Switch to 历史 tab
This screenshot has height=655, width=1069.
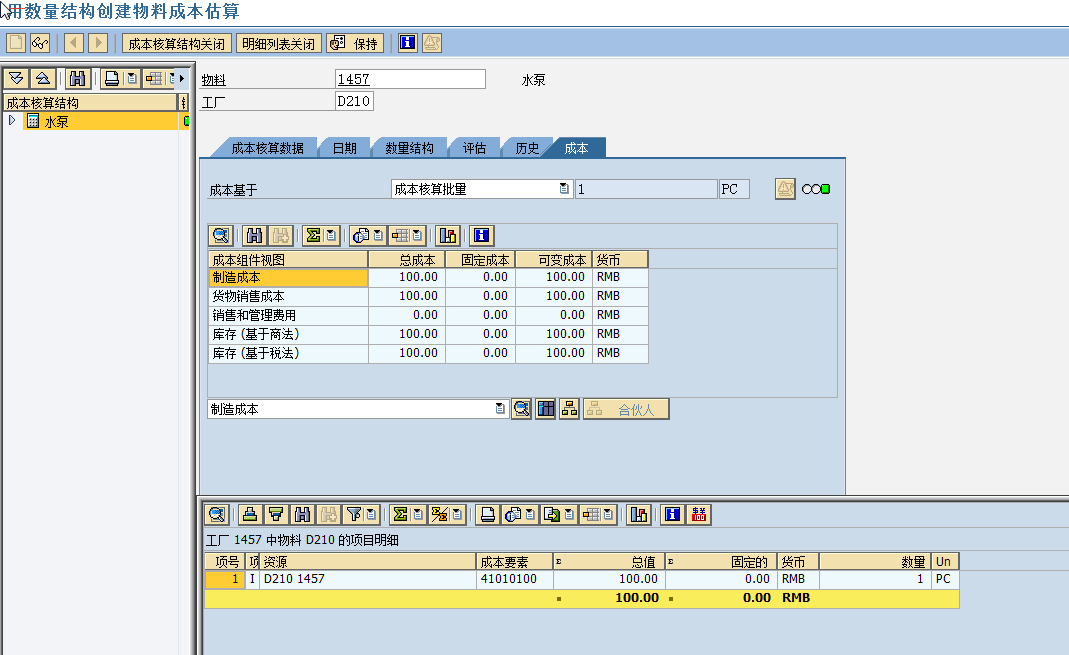coord(527,148)
